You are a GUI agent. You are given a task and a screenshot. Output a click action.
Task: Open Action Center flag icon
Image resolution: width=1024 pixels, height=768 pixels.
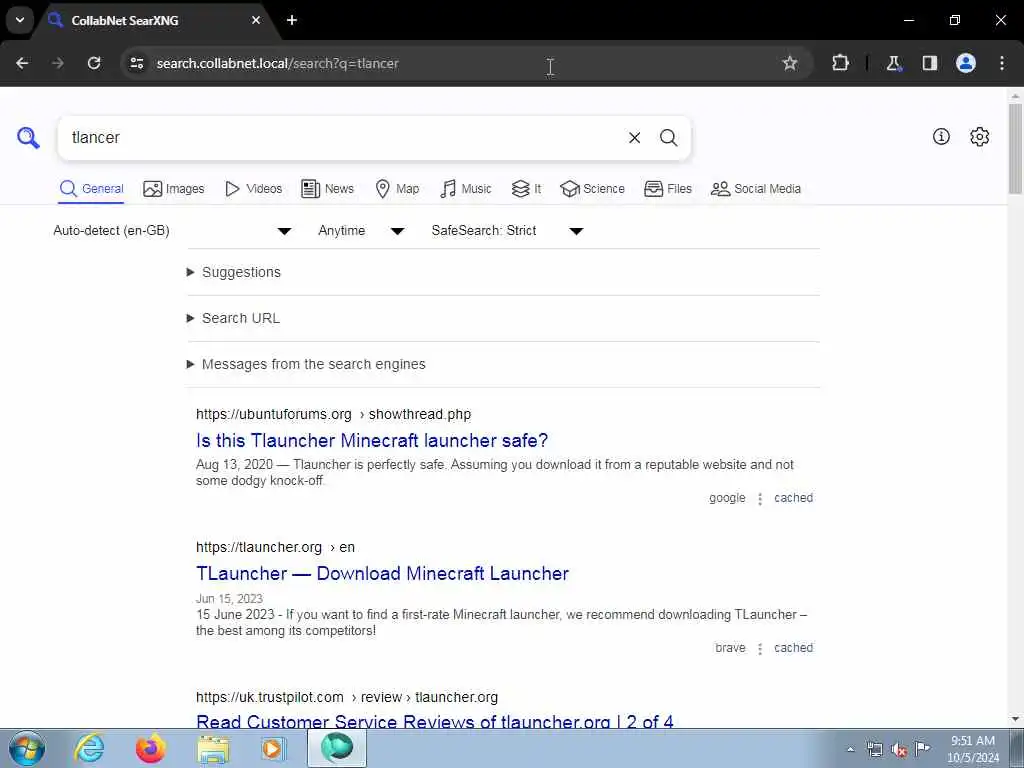pyautogui.click(x=922, y=748)
